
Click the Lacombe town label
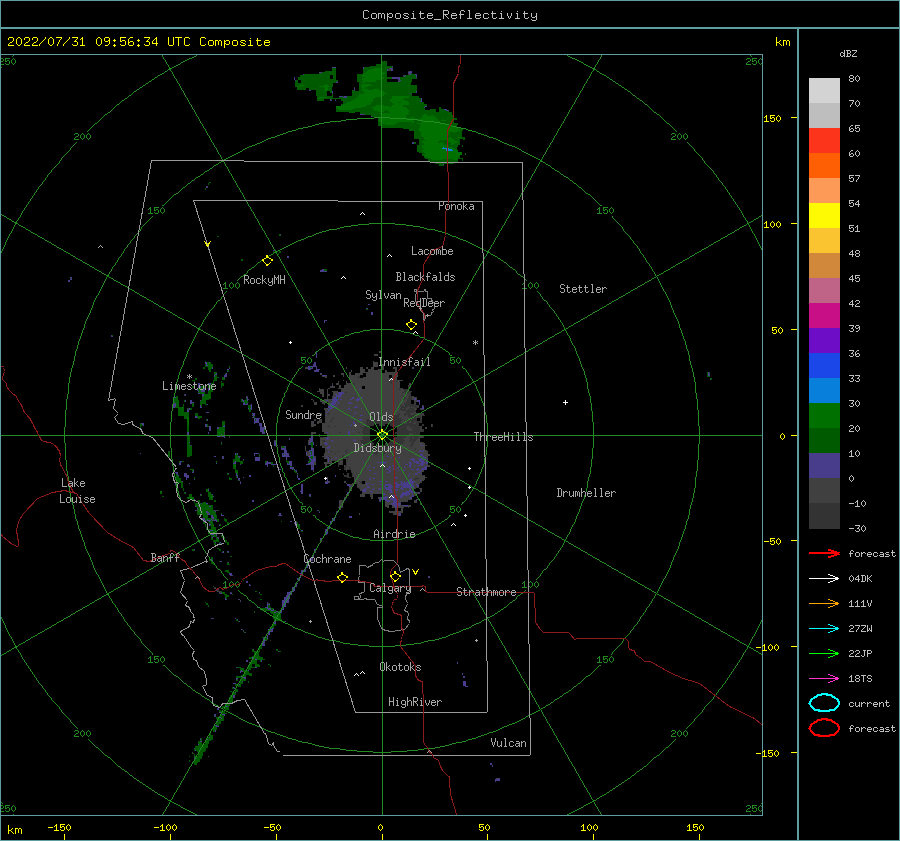(x=432, y=251)
